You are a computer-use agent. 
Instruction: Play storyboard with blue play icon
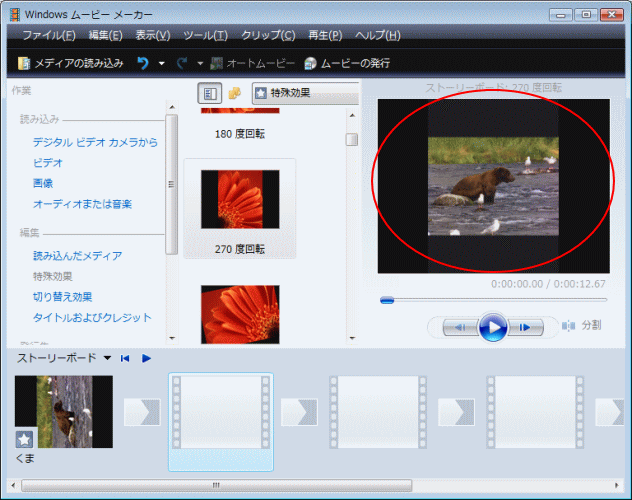point(146,358)
